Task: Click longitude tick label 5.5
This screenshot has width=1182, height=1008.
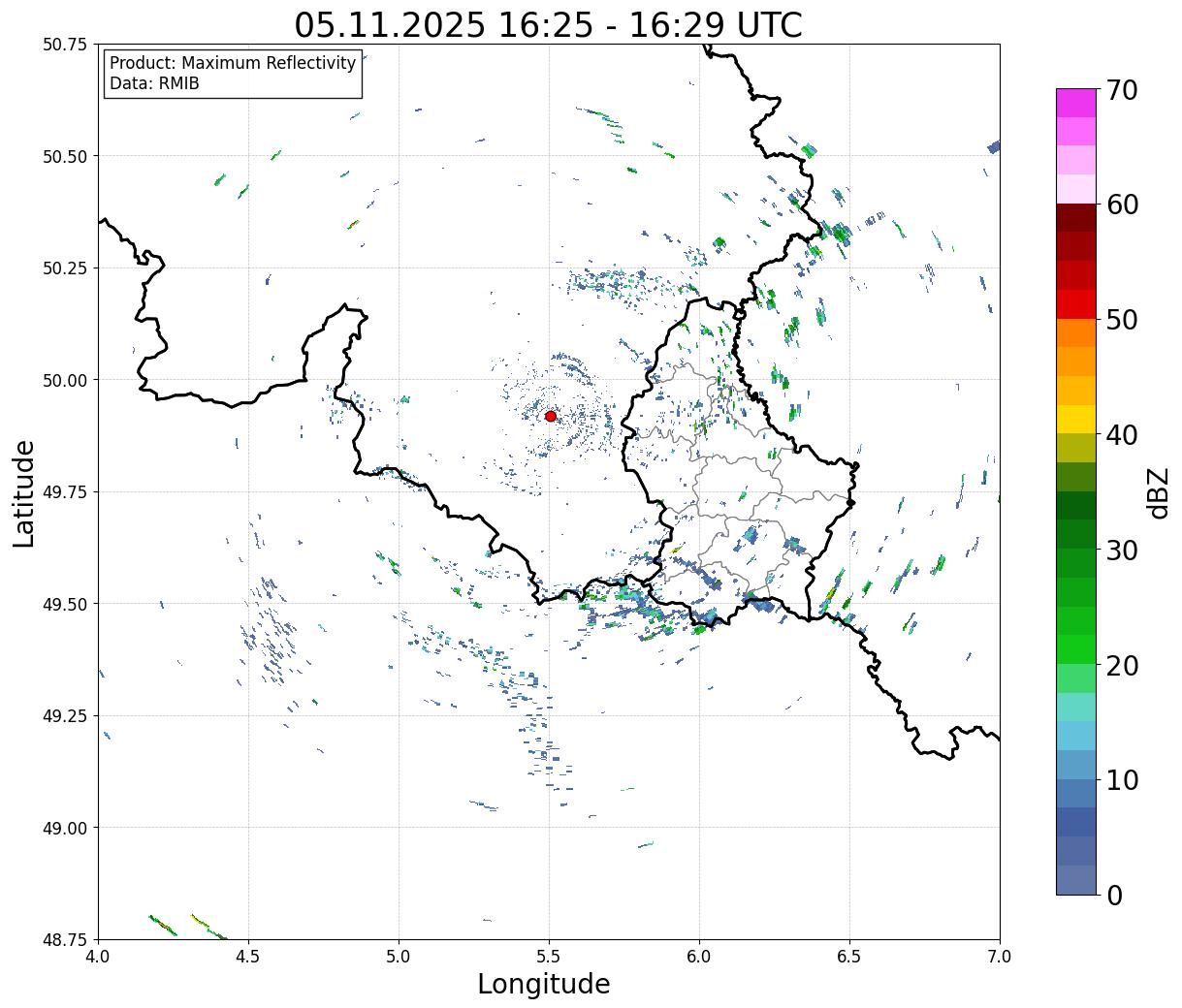Action: pyautogui.click(x=549, y=956)
